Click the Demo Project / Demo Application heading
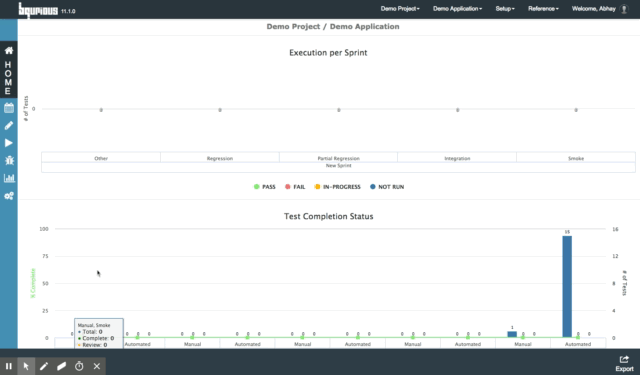 click(x=333, y=27)
